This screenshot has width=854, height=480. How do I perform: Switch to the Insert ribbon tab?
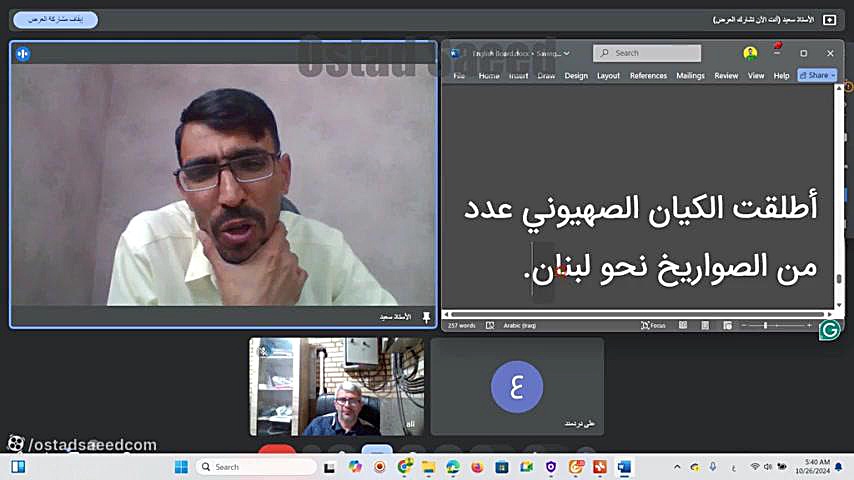[x=518, y=76]
